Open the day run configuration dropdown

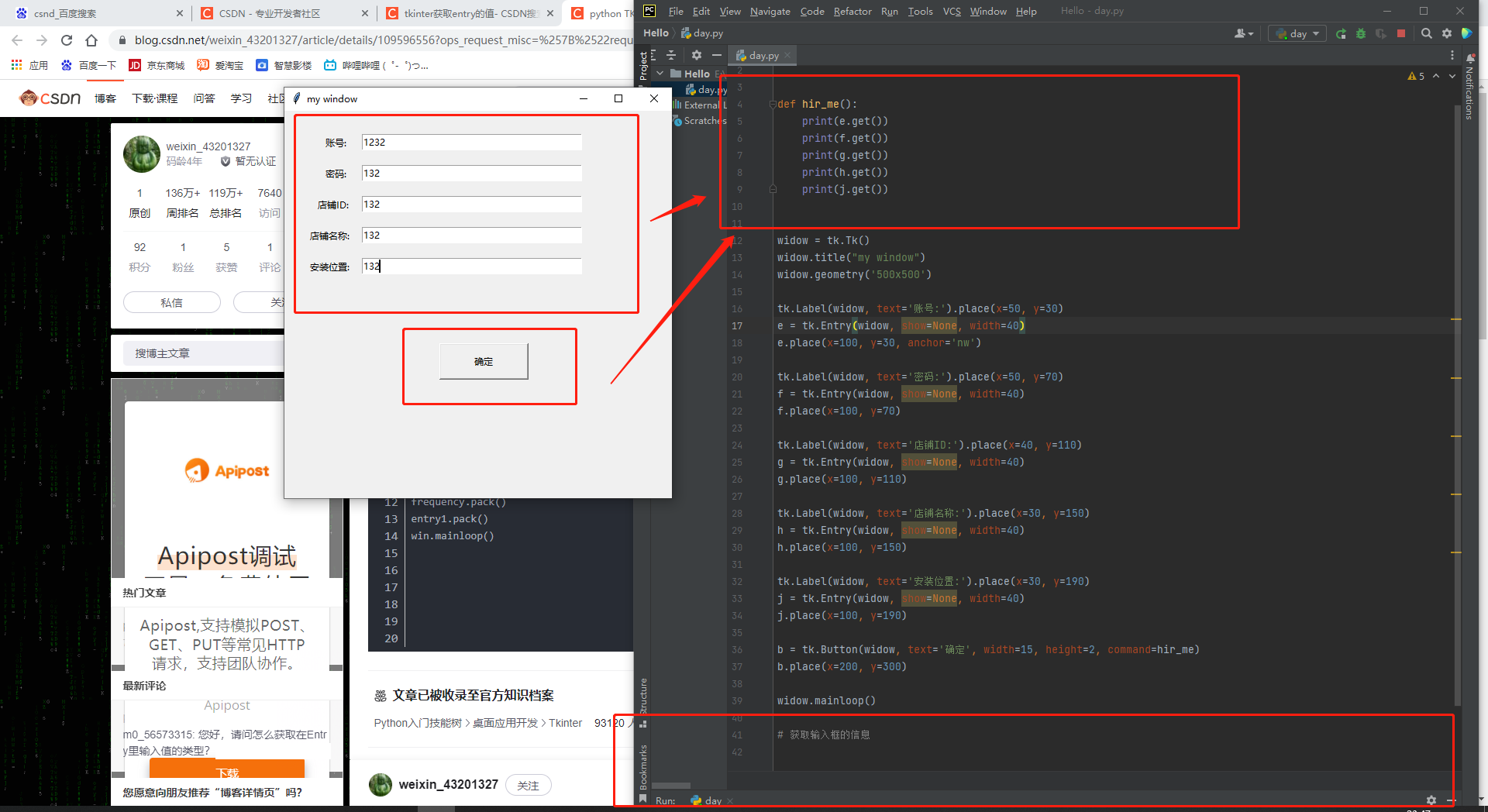pos(1298,33)
